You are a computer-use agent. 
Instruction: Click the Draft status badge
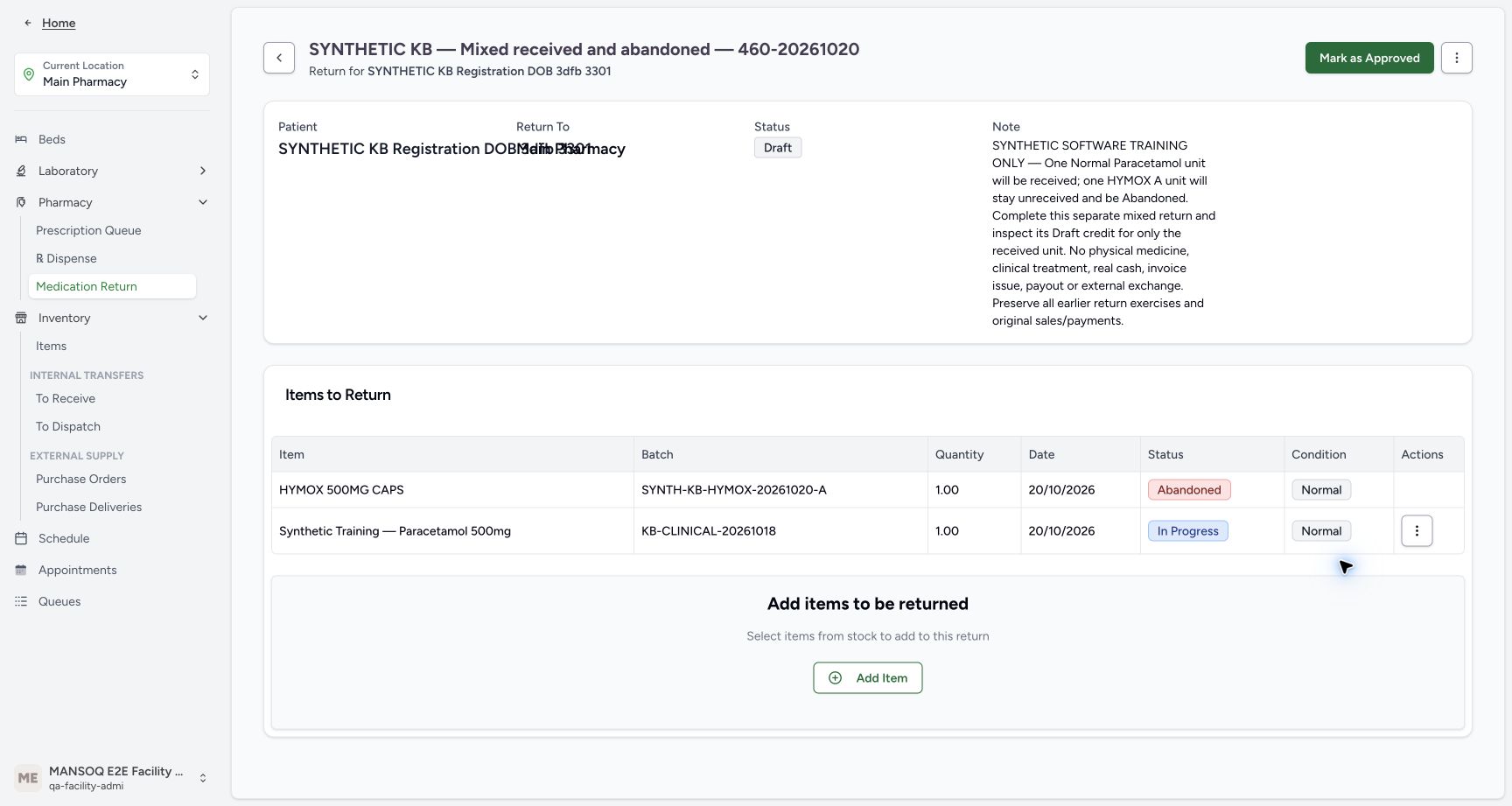778,148
